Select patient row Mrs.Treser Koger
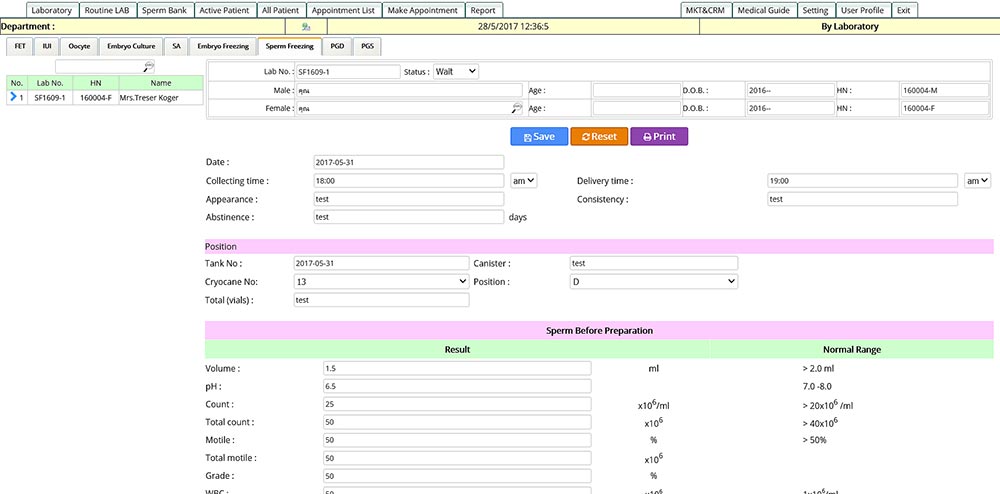This screenshot has width=1000, height=494. [105, 98]
